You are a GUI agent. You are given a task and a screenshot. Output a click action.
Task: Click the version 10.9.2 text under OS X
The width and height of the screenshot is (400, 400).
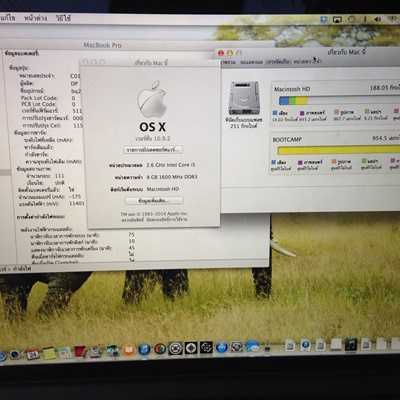tap(153, 138)
